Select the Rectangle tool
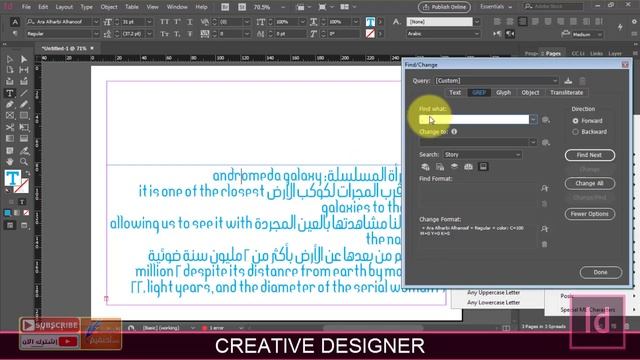The width and height of the screenshot is (640, 360). click(24, 116)
